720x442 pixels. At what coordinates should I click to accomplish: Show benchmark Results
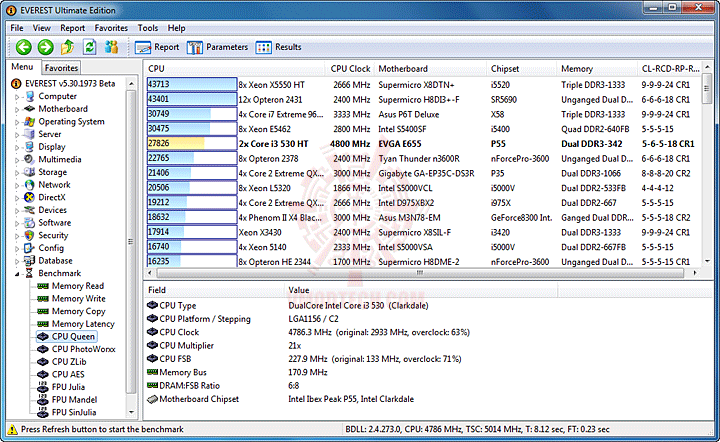pyautogui.click(x=278, y=47)
